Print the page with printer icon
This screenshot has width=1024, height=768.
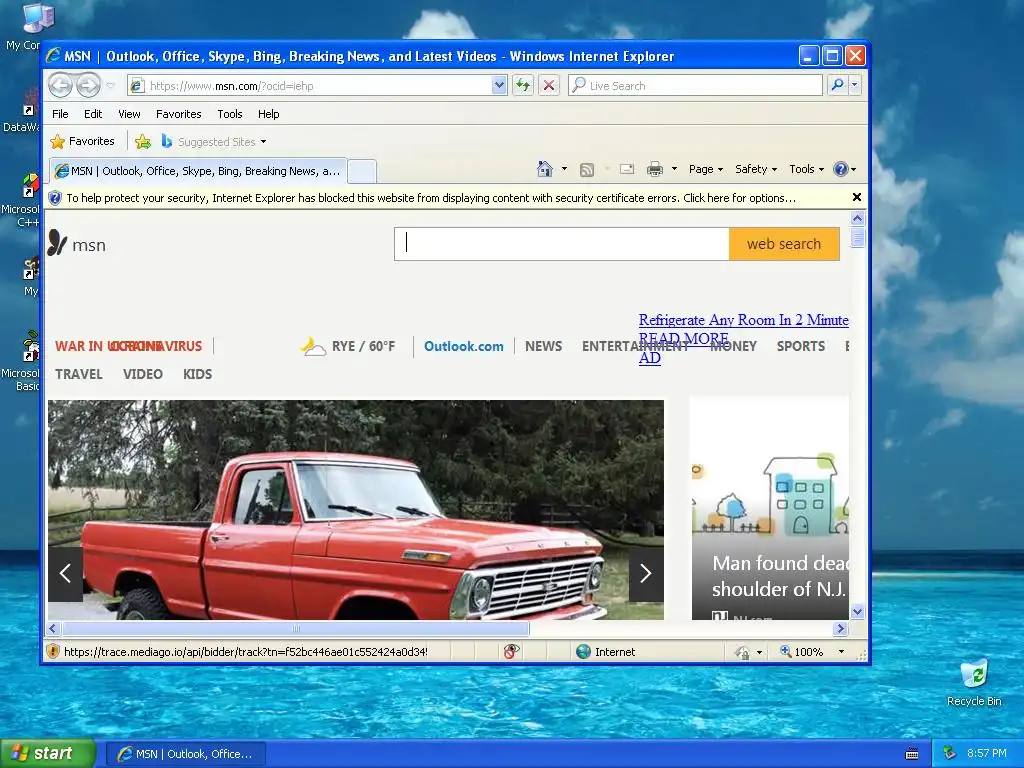click(x=654, y=169)
